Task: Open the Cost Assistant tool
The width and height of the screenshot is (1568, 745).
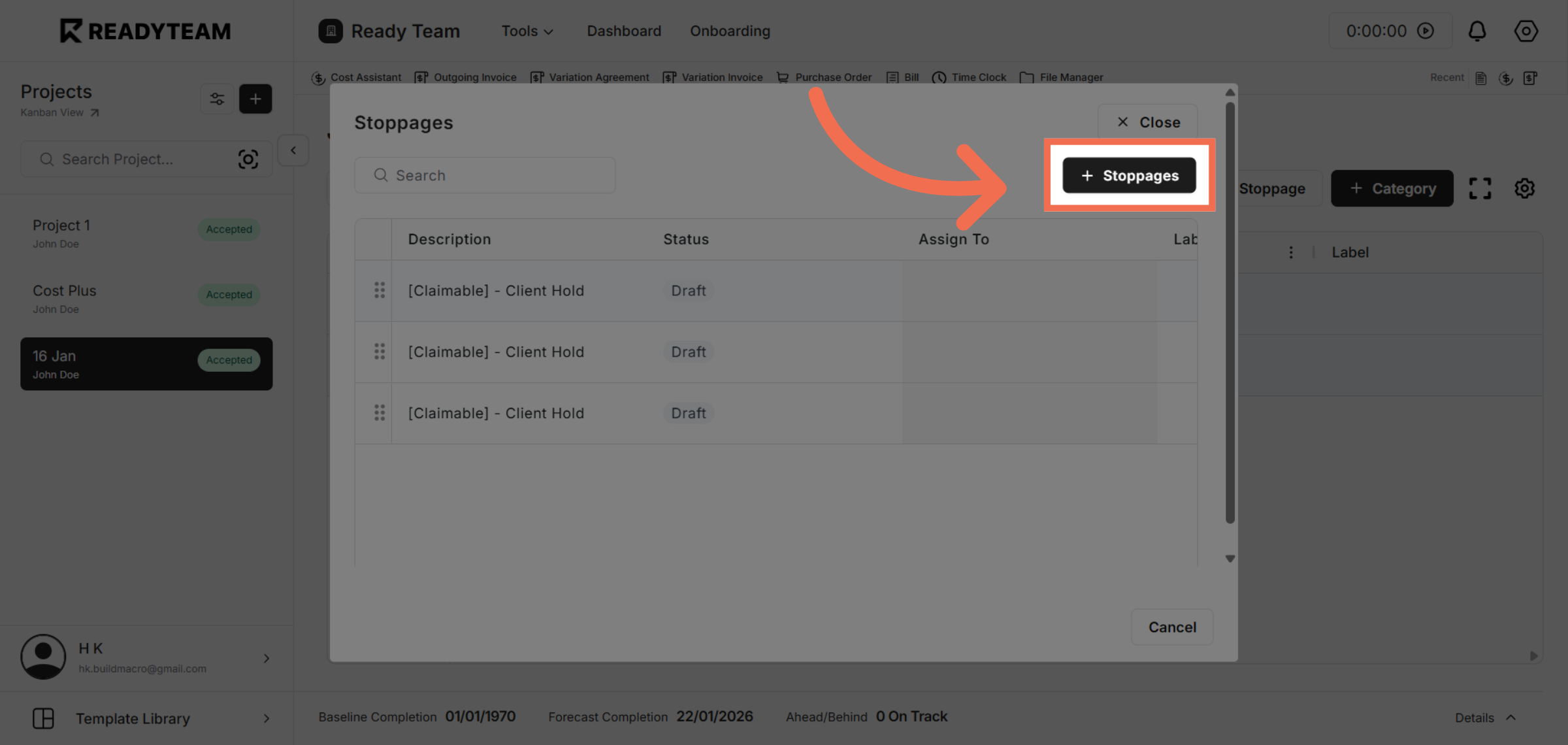Action: pyautogui.click(x=357, y=77)
